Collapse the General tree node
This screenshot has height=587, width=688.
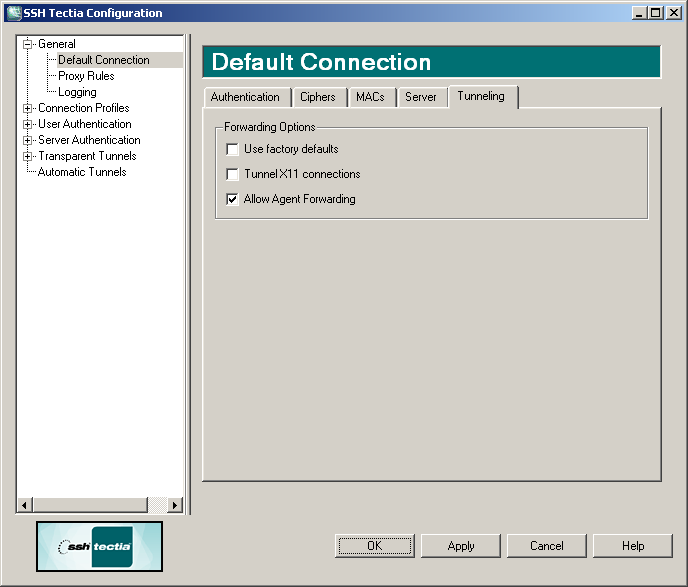tap(28, 44)
